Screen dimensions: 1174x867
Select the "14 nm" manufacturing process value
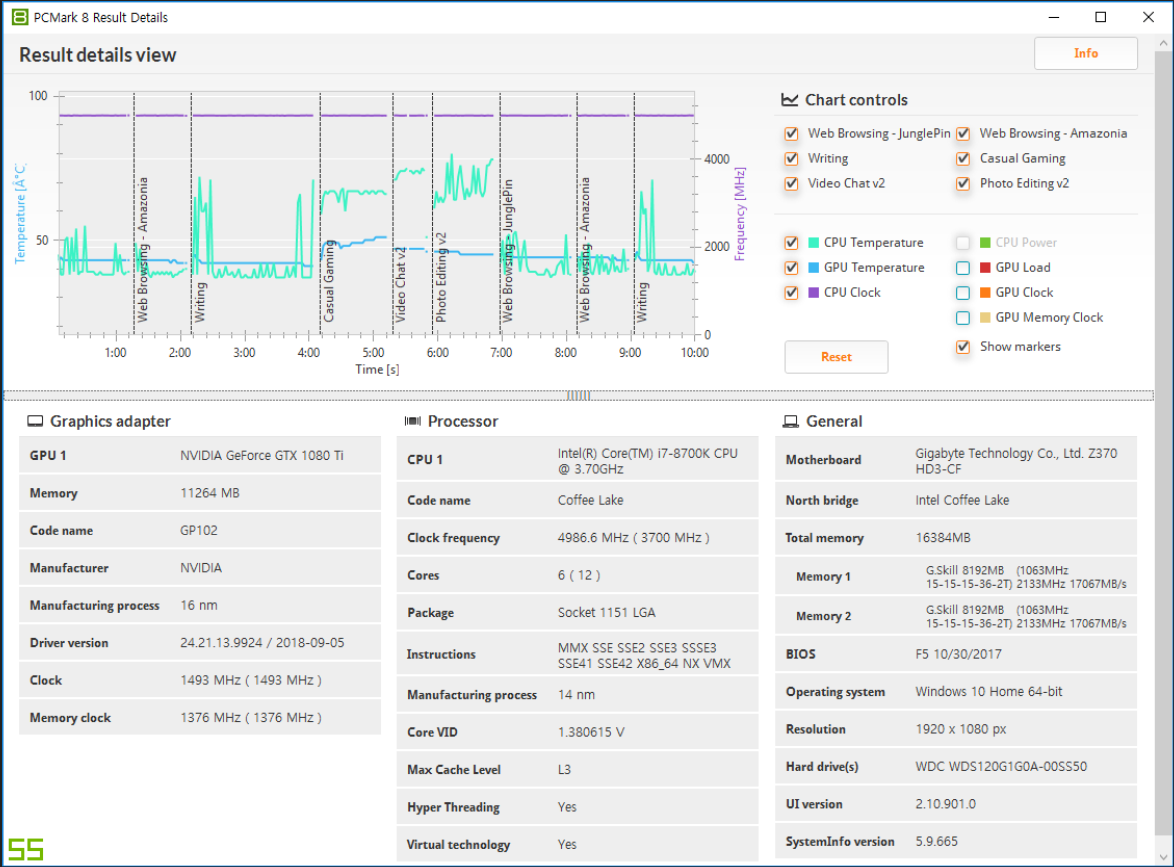[577, 695]
